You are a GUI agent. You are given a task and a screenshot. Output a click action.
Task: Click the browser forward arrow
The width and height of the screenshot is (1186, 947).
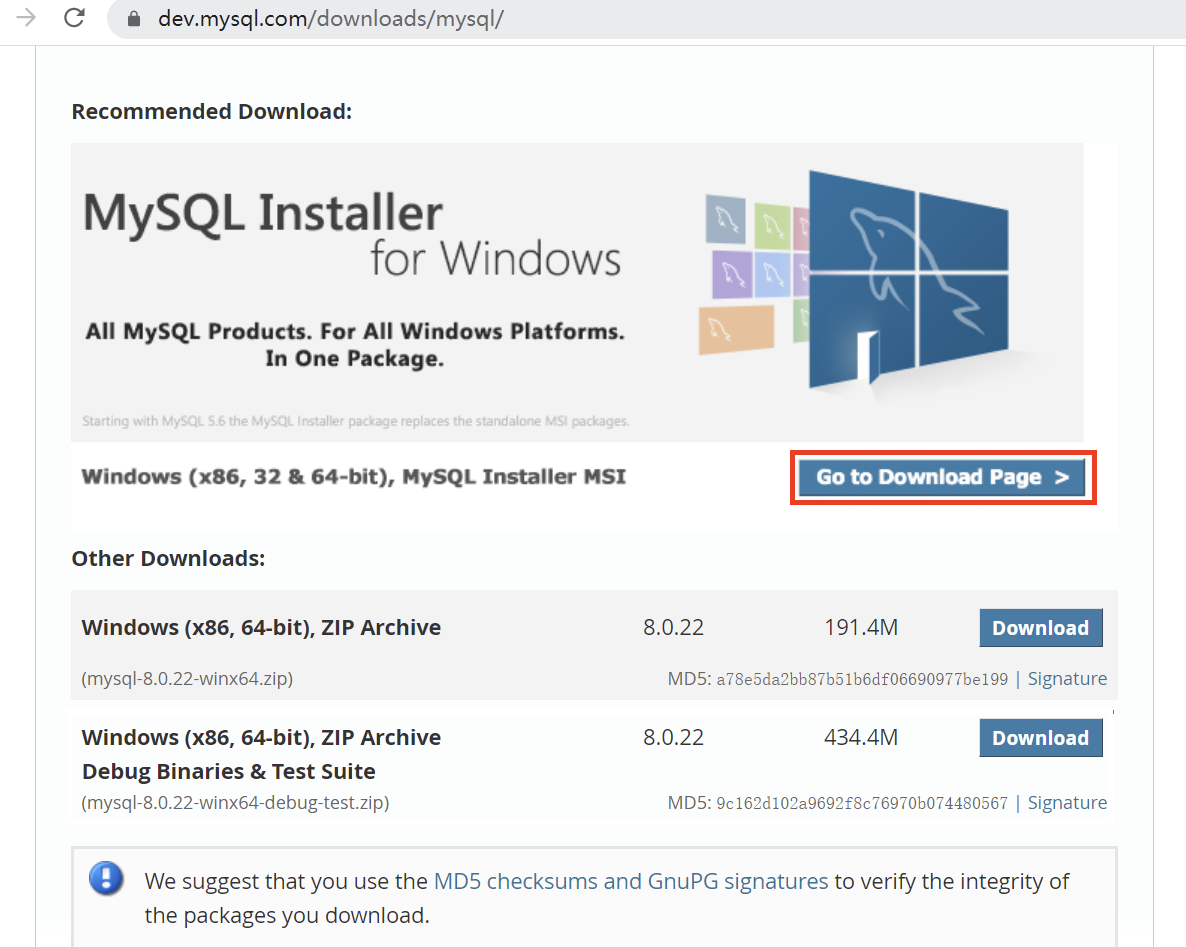(27, 18)
